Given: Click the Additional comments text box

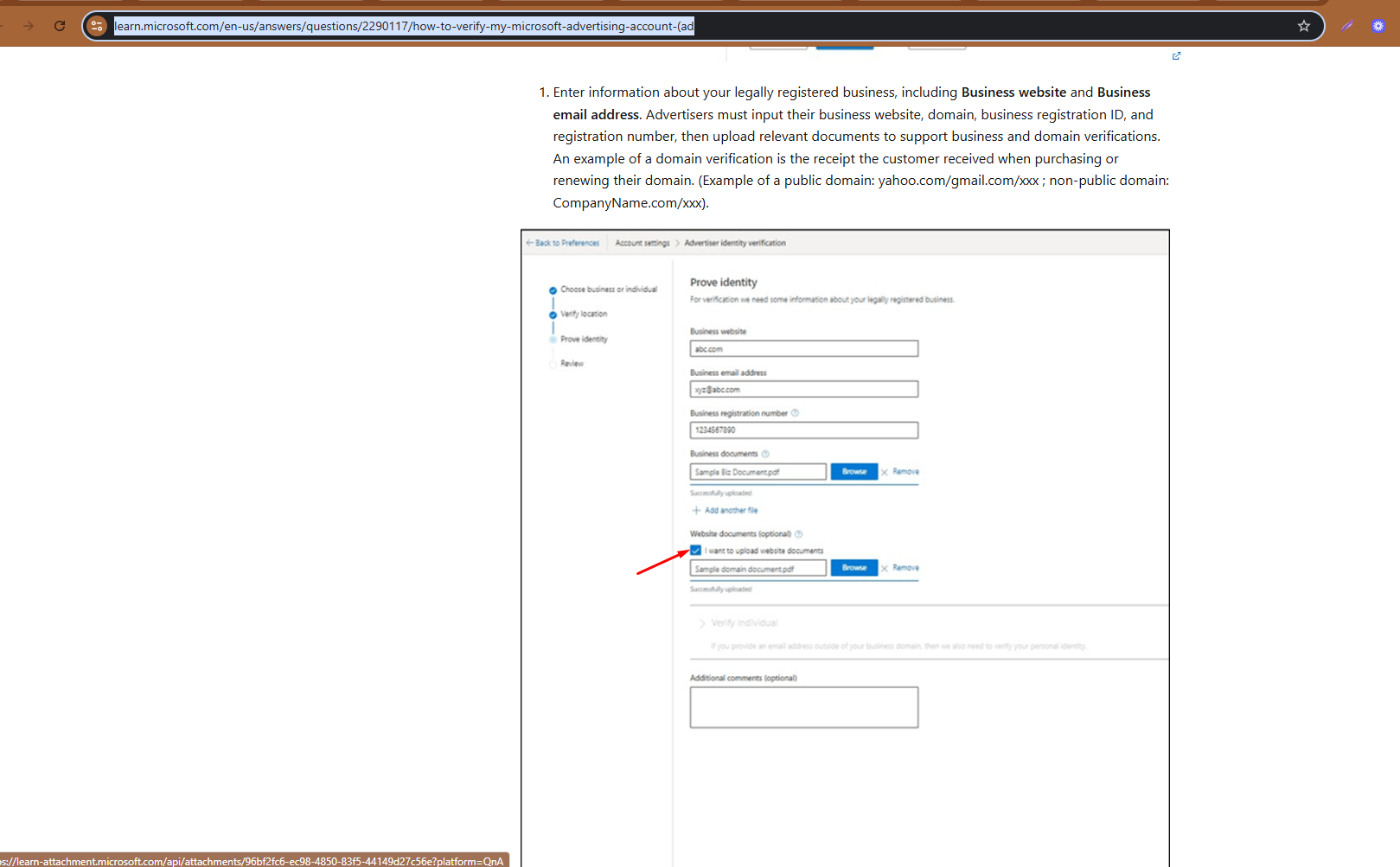Looking at the screenshot, I should (804, 707).
